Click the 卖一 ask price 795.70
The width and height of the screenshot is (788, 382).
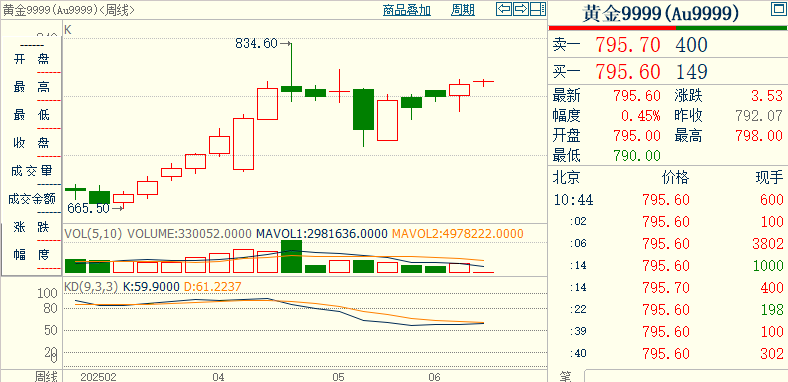[x=628, y=45]
